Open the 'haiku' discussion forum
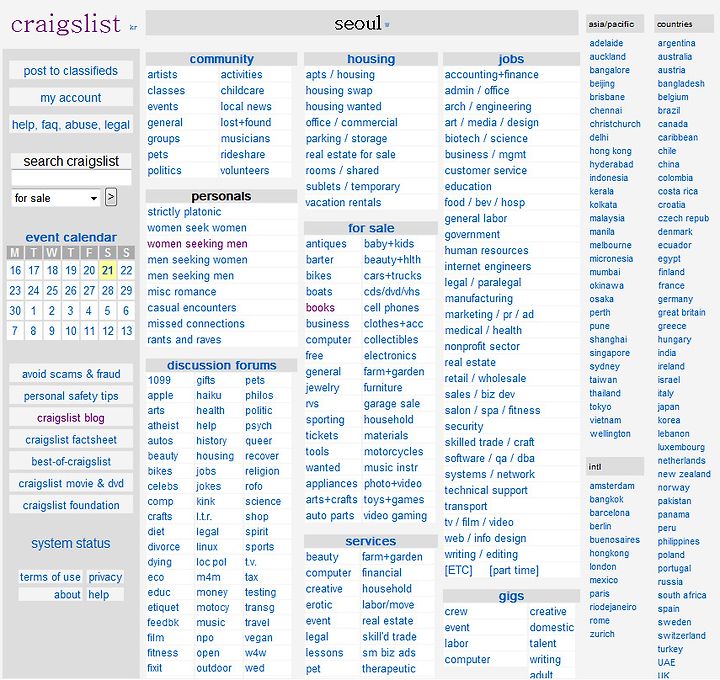 [209, 395]
